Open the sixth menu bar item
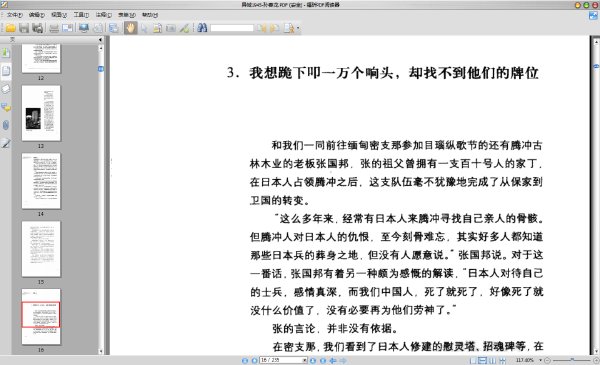 click(x=127, y=15)
